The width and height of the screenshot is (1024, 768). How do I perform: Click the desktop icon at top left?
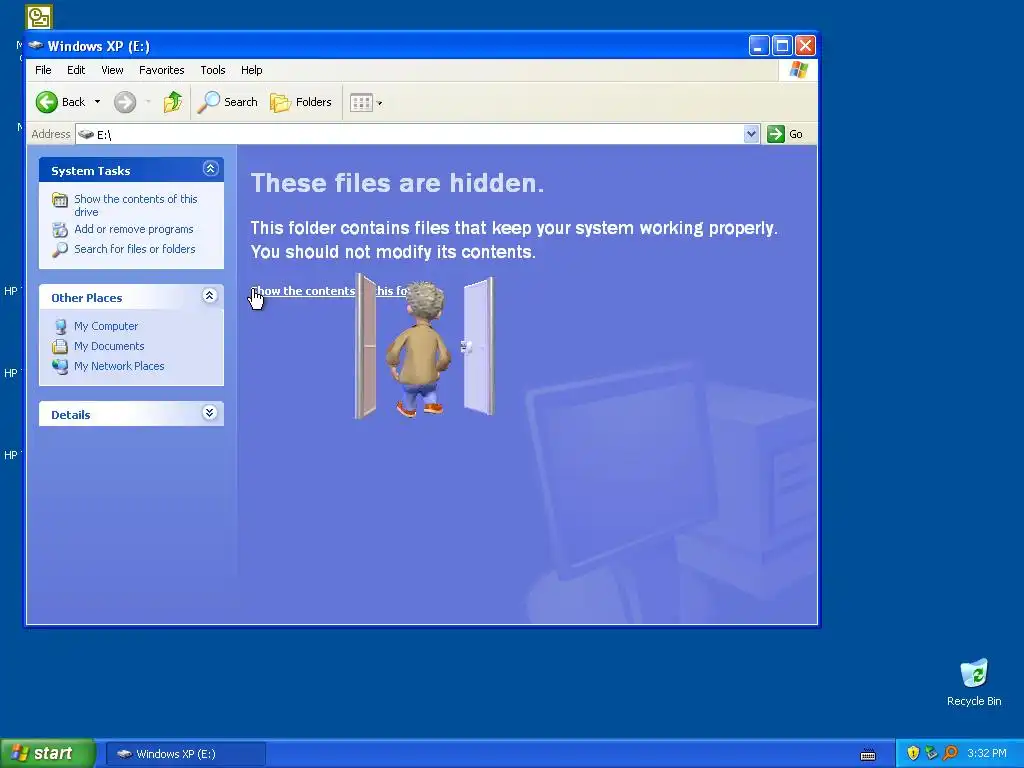coord(39,17)
